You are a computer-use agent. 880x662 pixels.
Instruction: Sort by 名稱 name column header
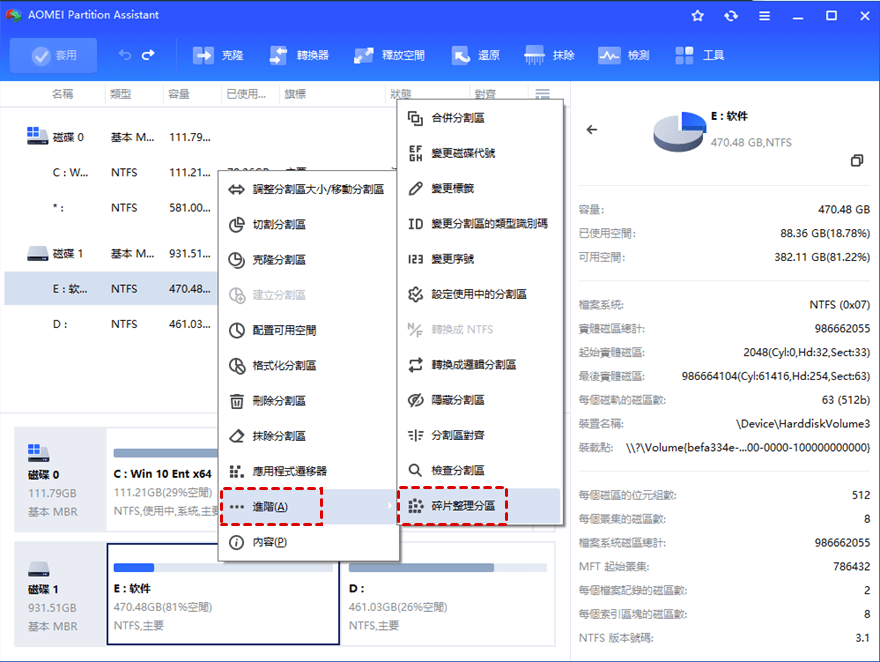pyautogui.click(x=62, y=94)
